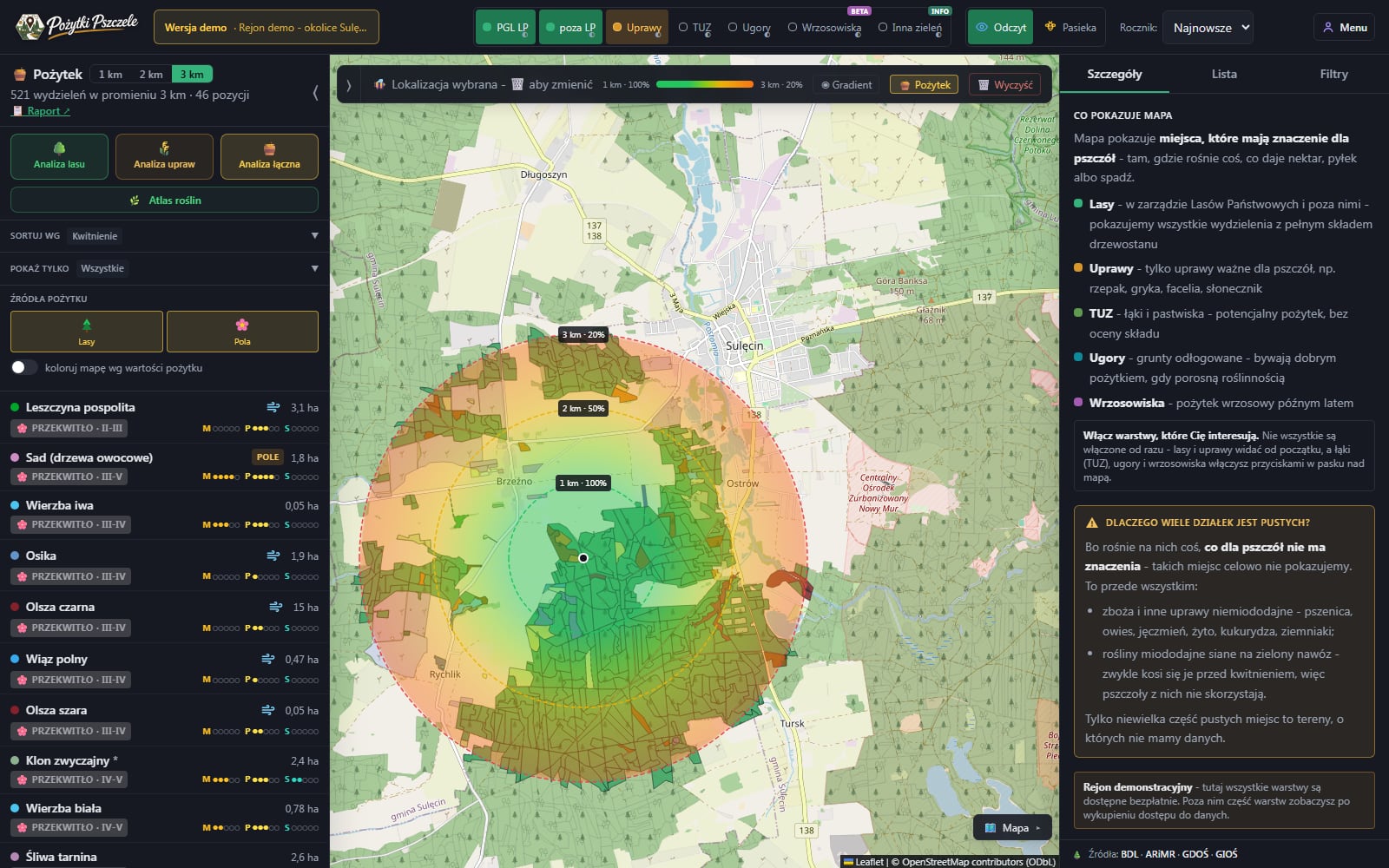Open Analiza lasu tree icon button
1389x868 pixels.
[x=59, y=156]
